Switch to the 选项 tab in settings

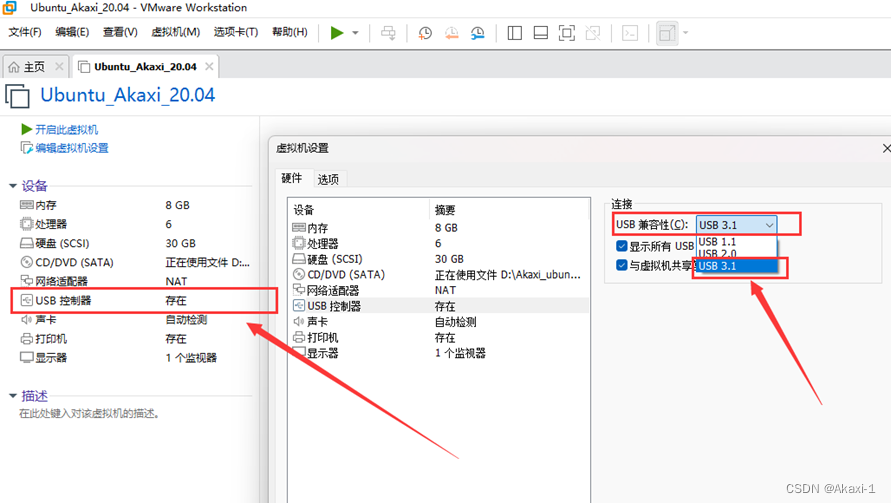tap(328, 180)
